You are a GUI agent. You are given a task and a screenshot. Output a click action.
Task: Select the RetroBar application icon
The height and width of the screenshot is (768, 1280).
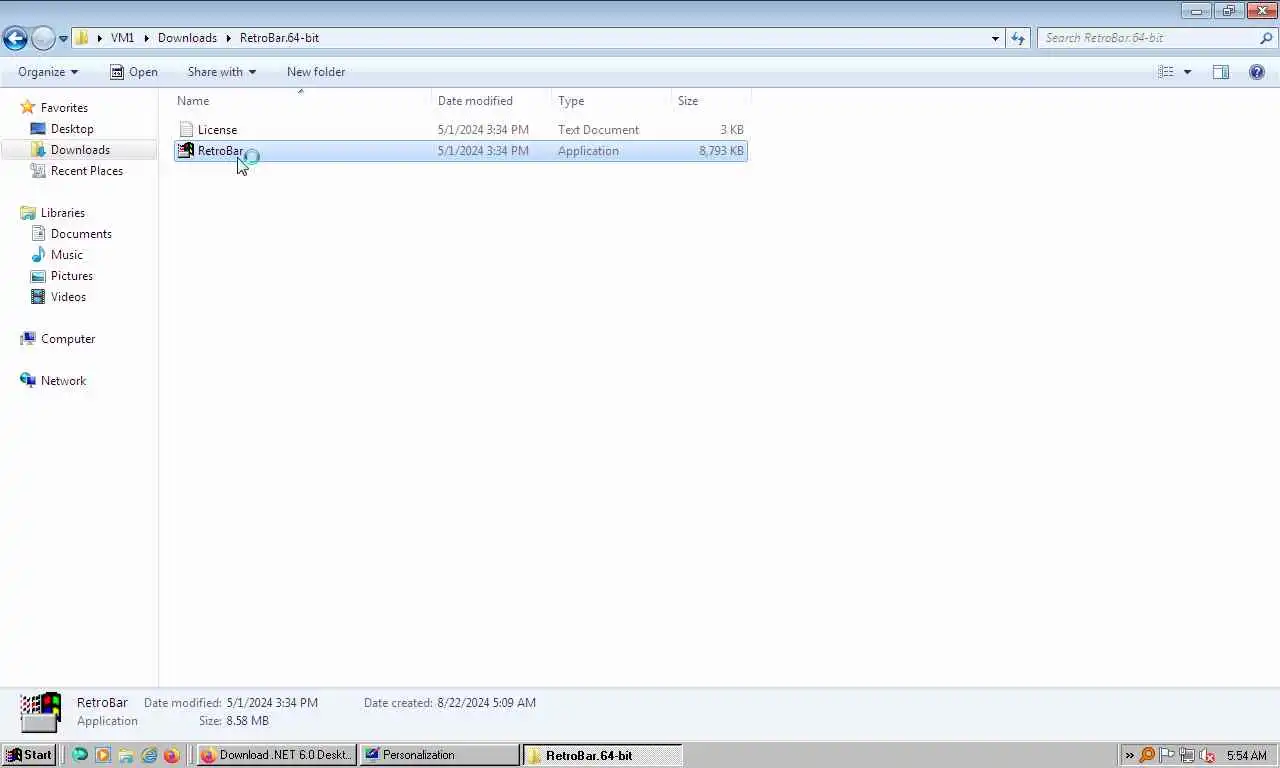(x=185, y=151)
